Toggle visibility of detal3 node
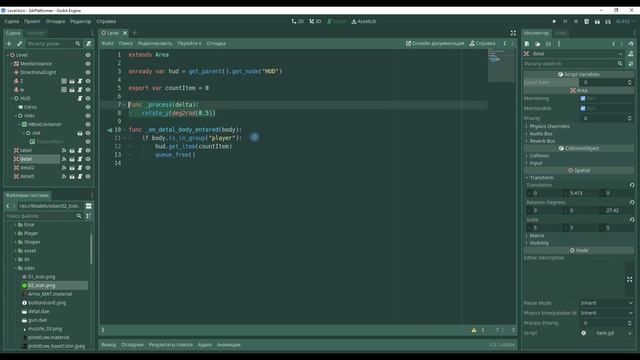This screenshot has height=360, width=640. pos(88,176)
